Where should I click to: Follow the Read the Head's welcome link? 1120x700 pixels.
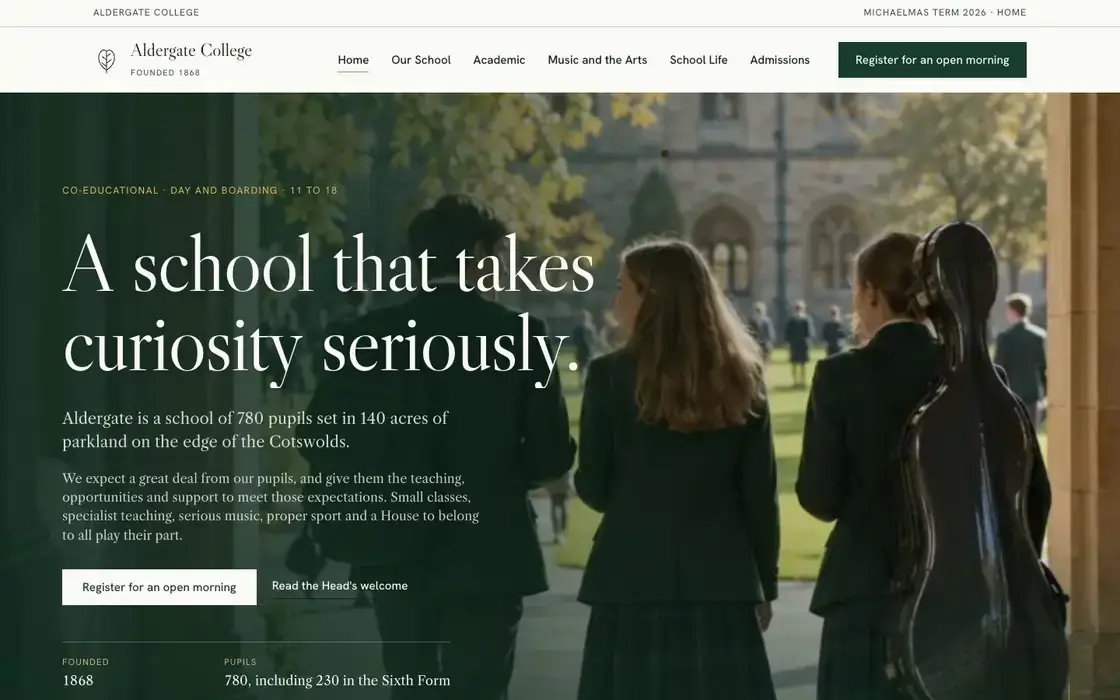(339, 586)
